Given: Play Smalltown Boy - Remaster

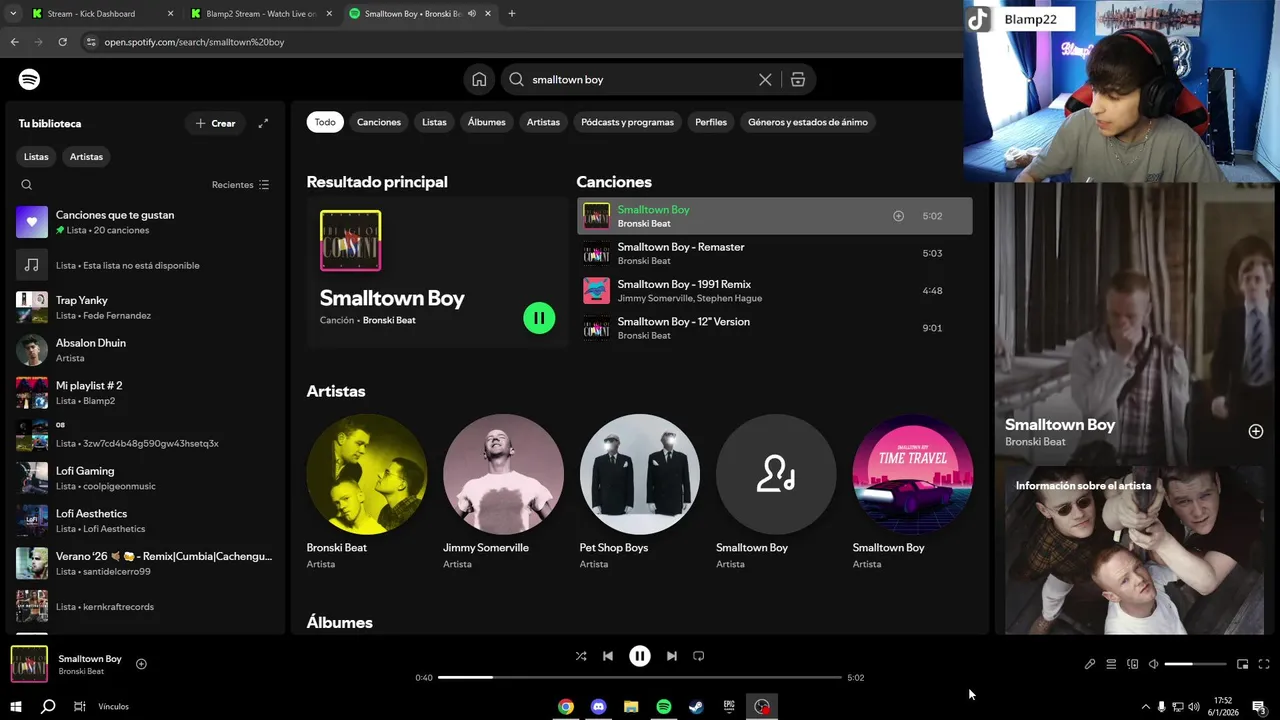Looking at the screenshot, I should coord(774,253).
